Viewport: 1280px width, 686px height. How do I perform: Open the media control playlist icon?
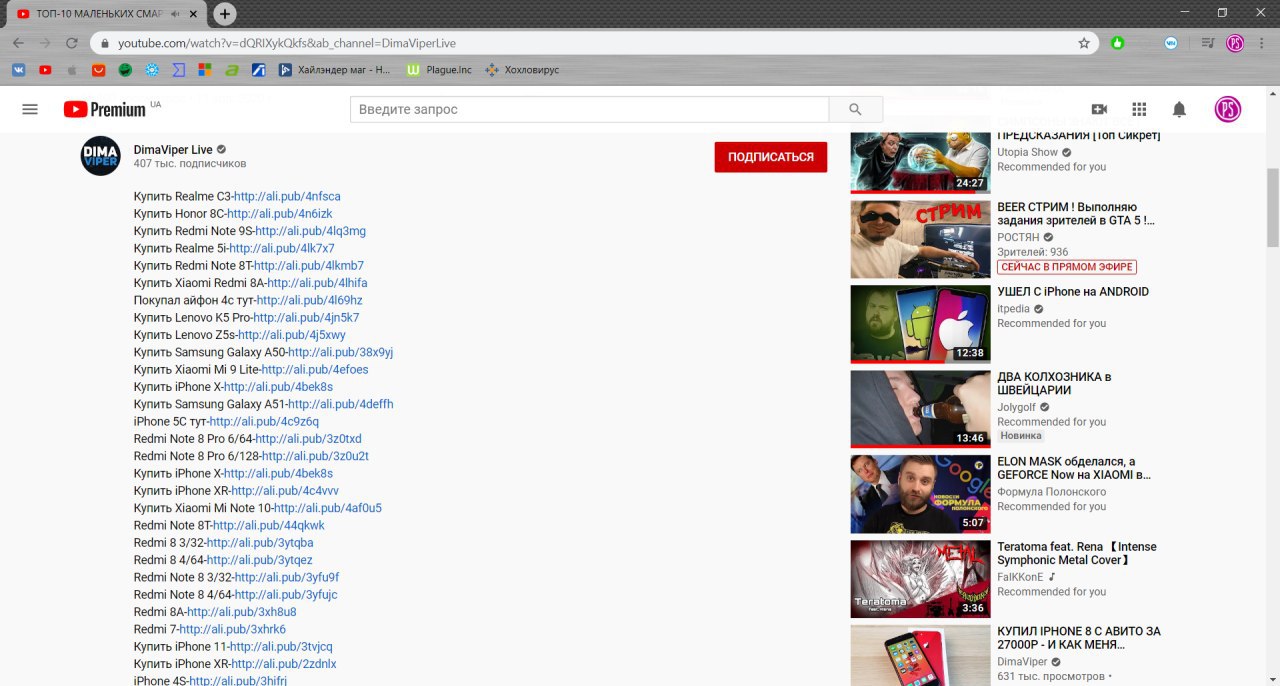point(1208,43)
